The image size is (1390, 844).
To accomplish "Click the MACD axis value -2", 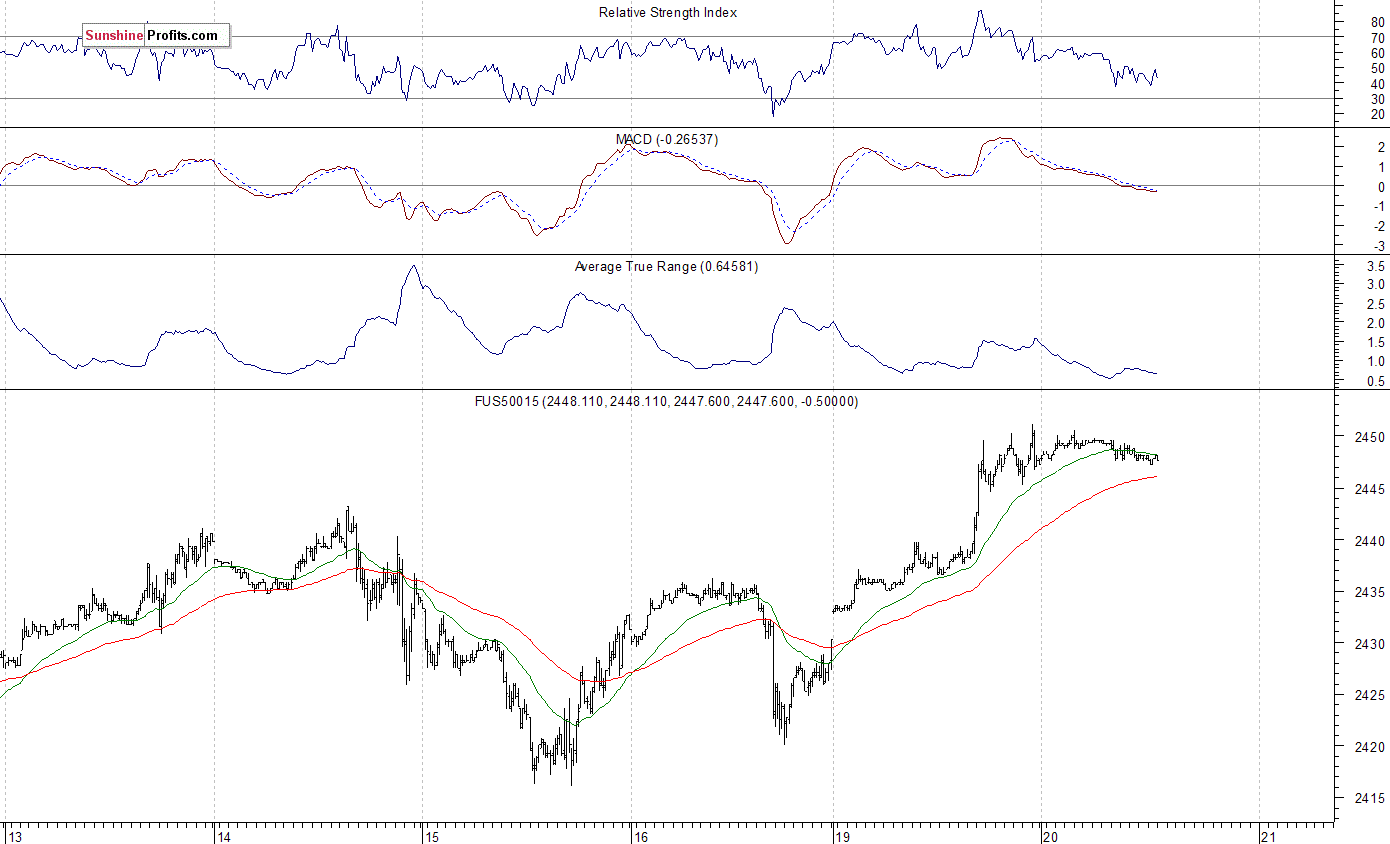I will [1377, 227].
